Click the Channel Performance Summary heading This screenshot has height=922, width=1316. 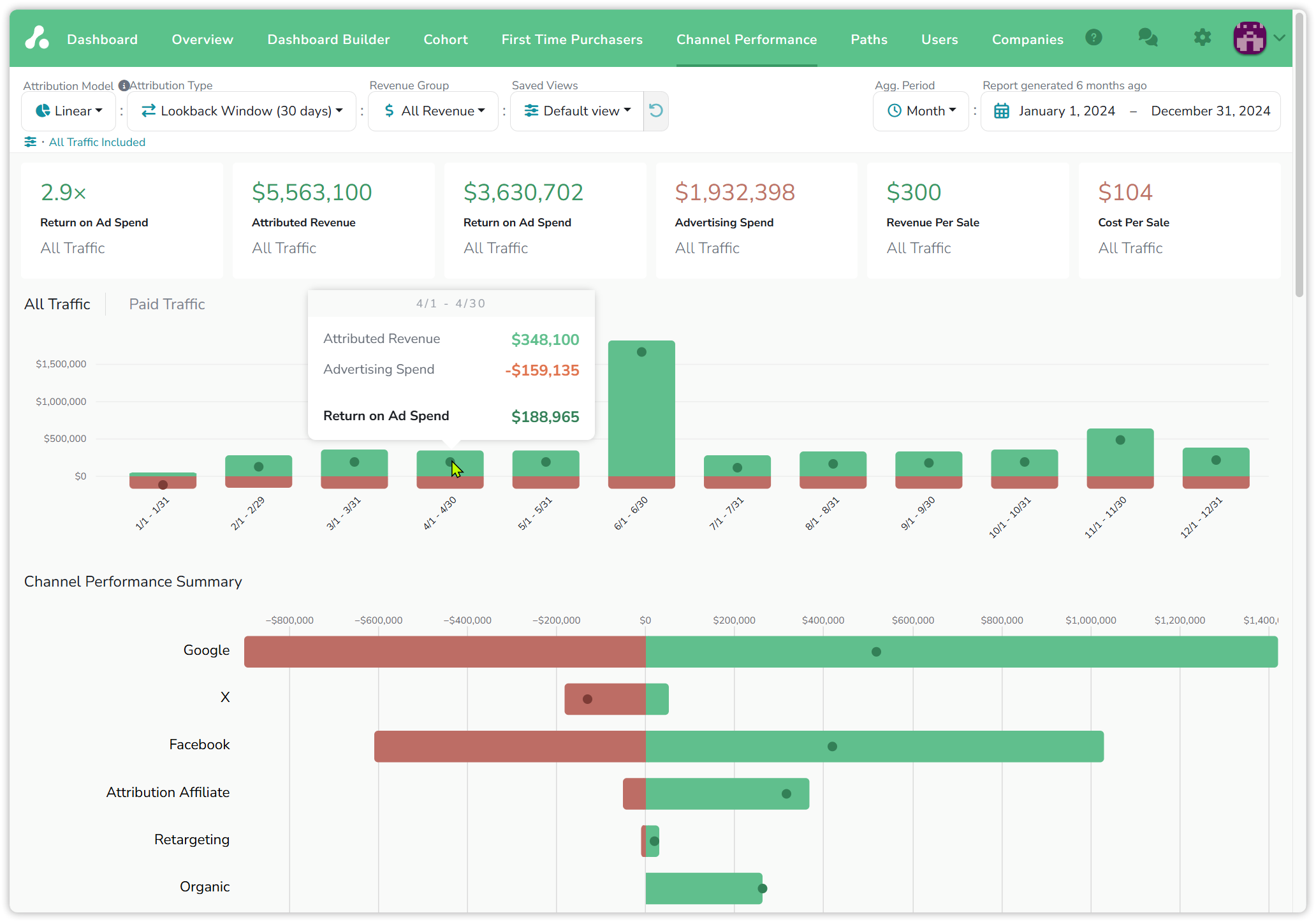point(133,582)
